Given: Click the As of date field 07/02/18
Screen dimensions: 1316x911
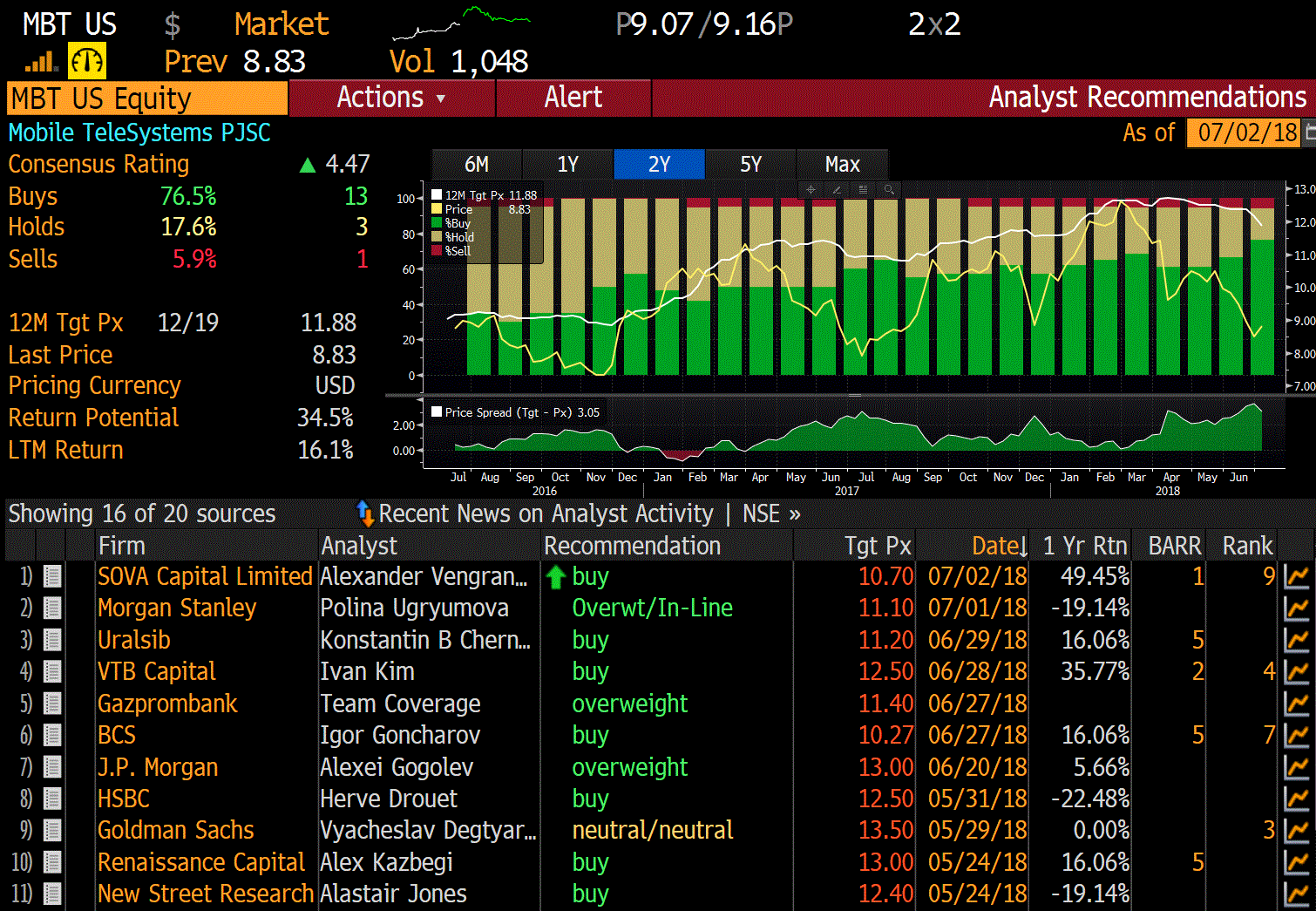Looking at the screenshot, I should tap(1244, 133).
